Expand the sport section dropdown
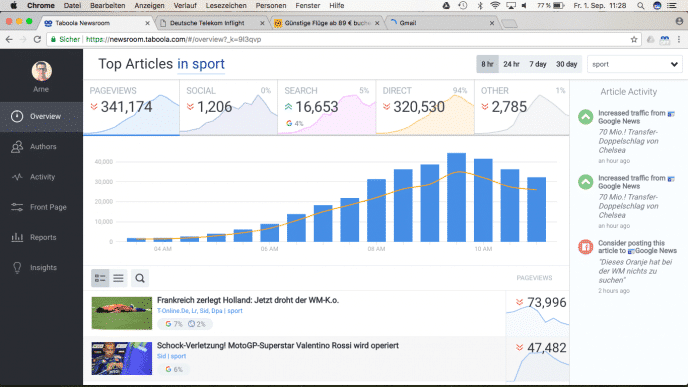Screen dimensions: 688x387 coord(634,64)
